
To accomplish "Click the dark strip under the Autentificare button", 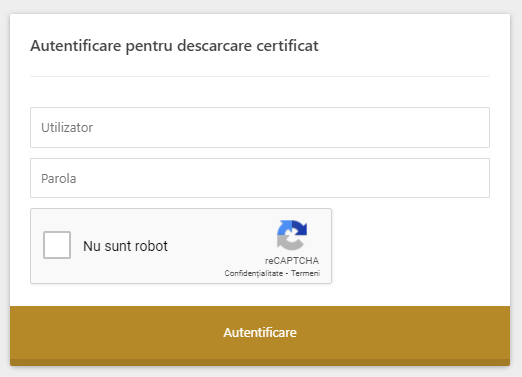I will point(260,362).
